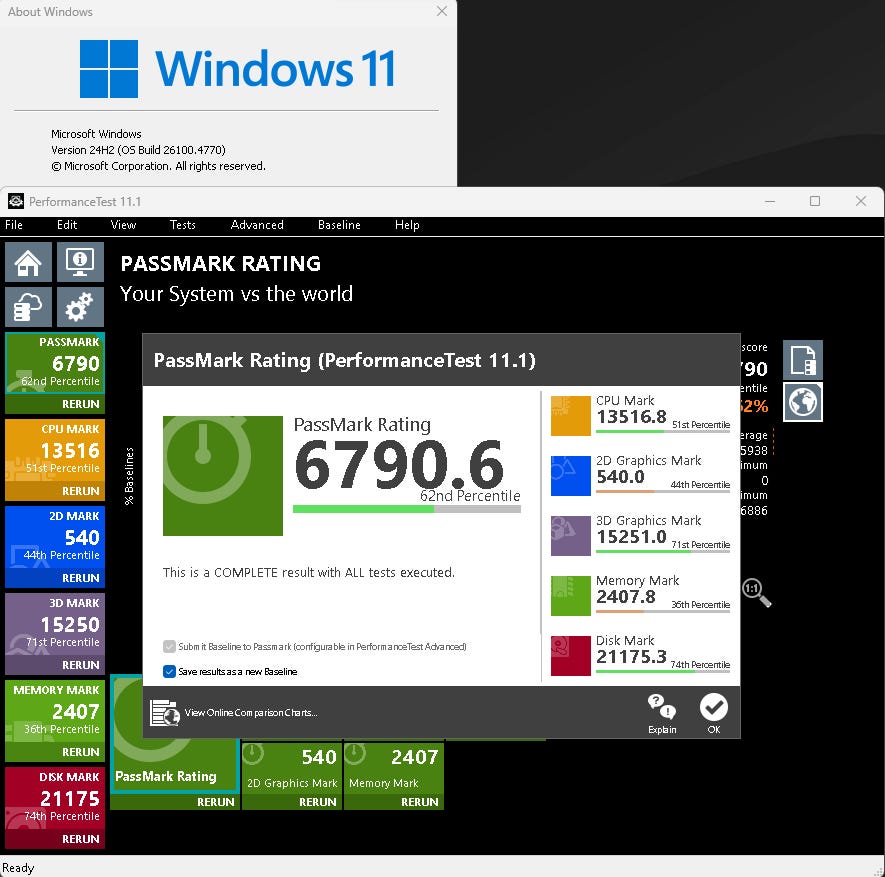
Task: Minimize the PerformanceTest window
Action: point(770,201)
